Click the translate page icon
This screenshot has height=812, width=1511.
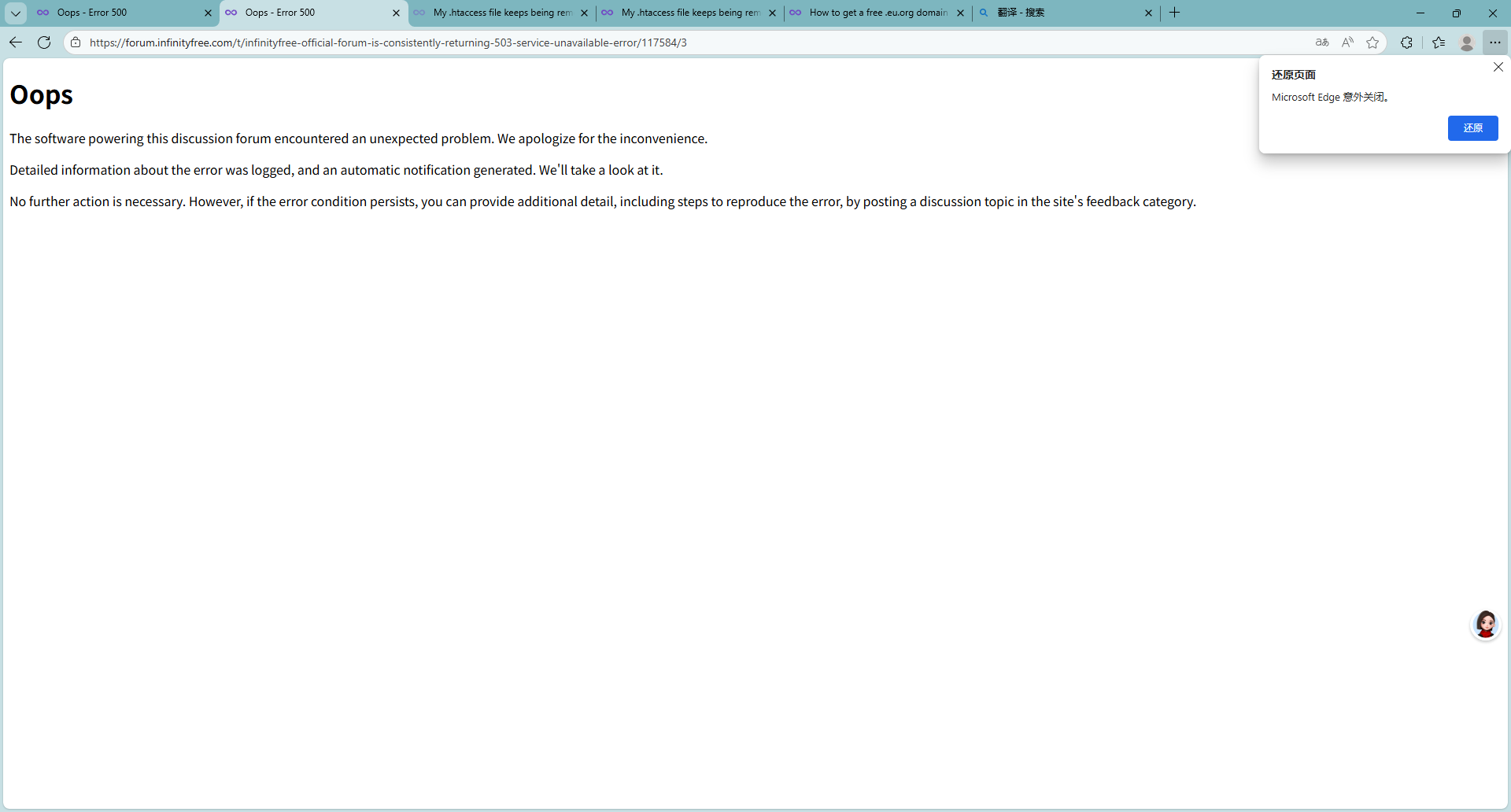pyautogui.click(x=1322, y=42)
